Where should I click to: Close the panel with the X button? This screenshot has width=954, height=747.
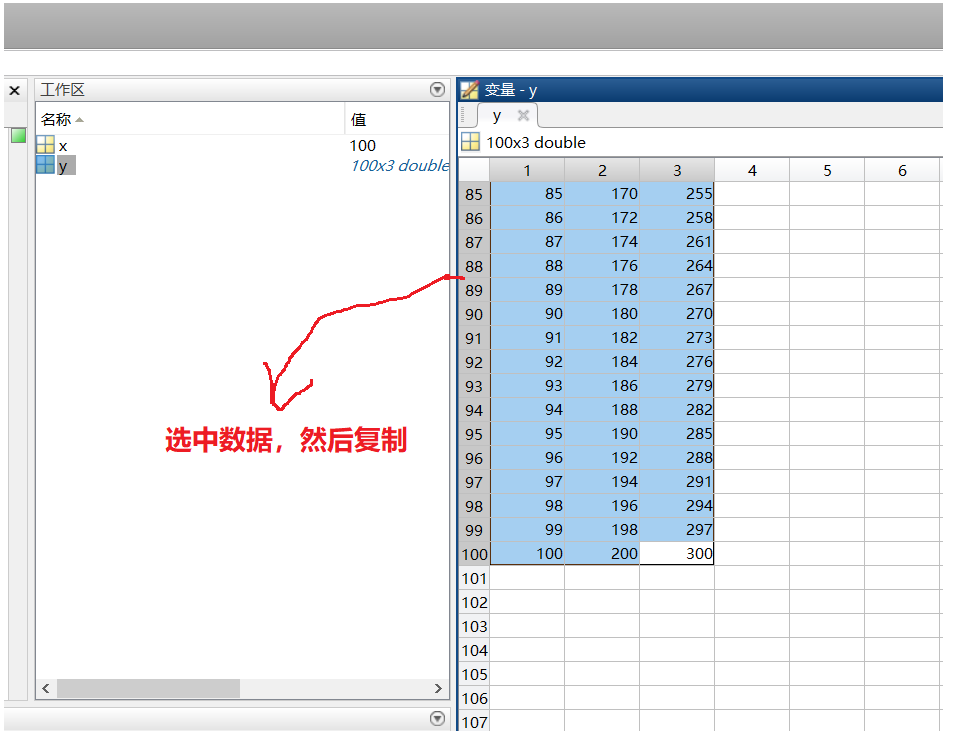tap(15, 91)
